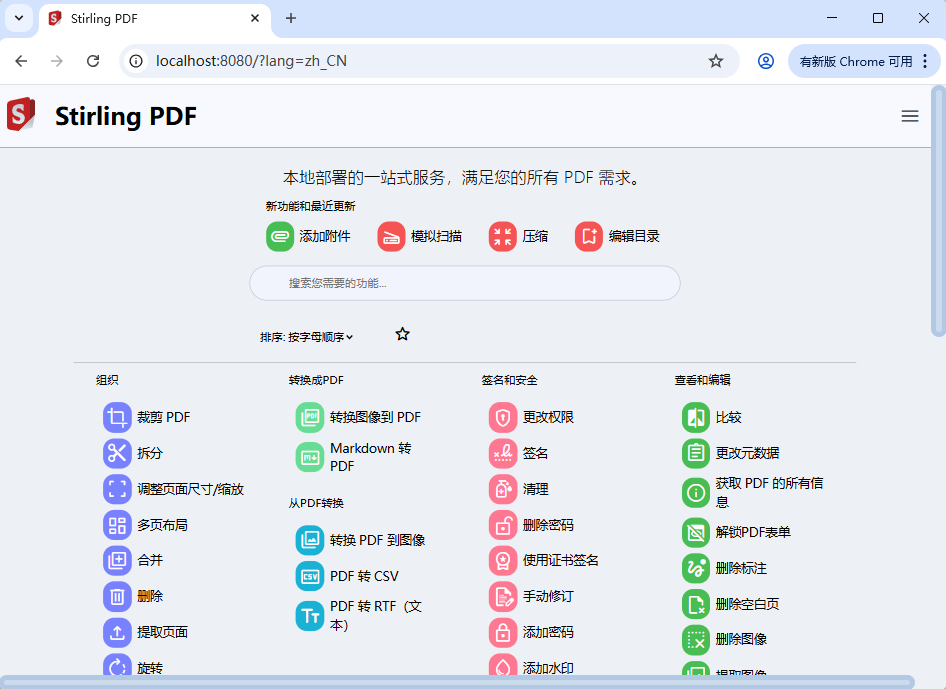This screenshot has width=946, height=689.
Task: Open the 编辑目录 bookmark icon
Action: [x=589, y=237]
